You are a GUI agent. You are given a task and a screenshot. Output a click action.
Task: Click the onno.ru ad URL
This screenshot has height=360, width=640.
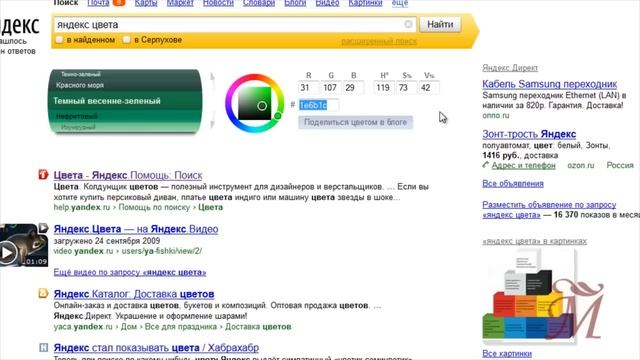(x=496, y=116)
